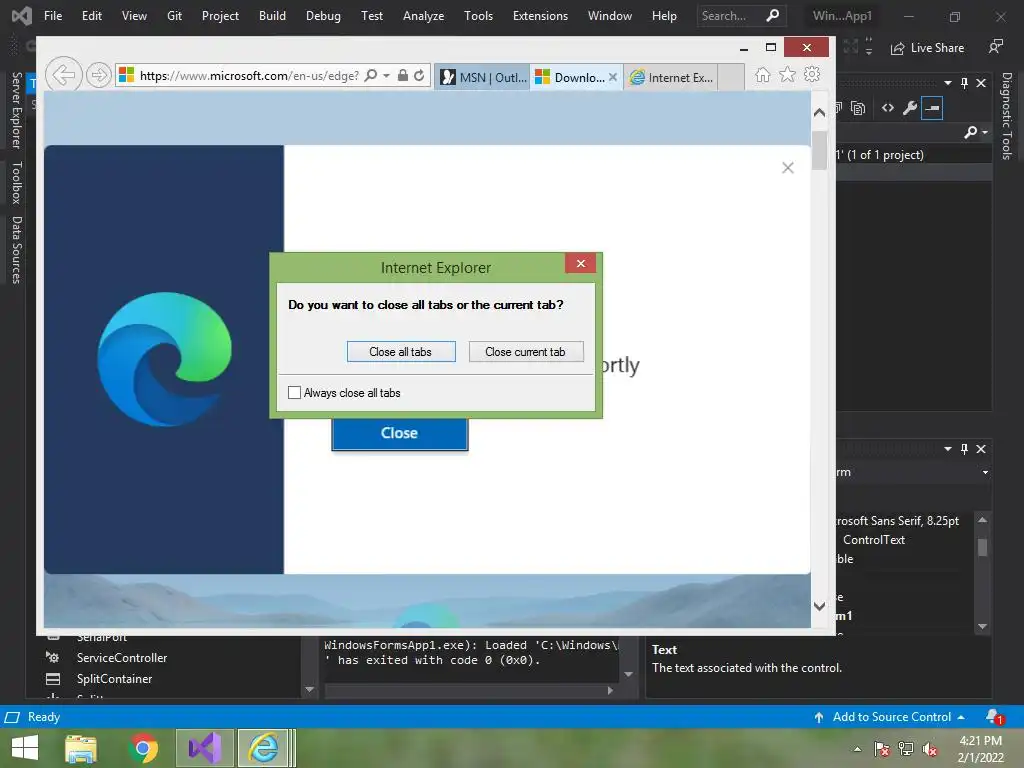Dismiss the Edge promo with X icon
The image size is (1024, 768).
(x=788, y=168)
